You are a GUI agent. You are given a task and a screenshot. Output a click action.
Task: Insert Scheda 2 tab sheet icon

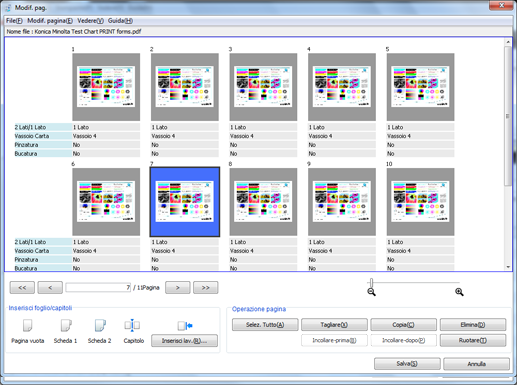click(x=100, y=325)
